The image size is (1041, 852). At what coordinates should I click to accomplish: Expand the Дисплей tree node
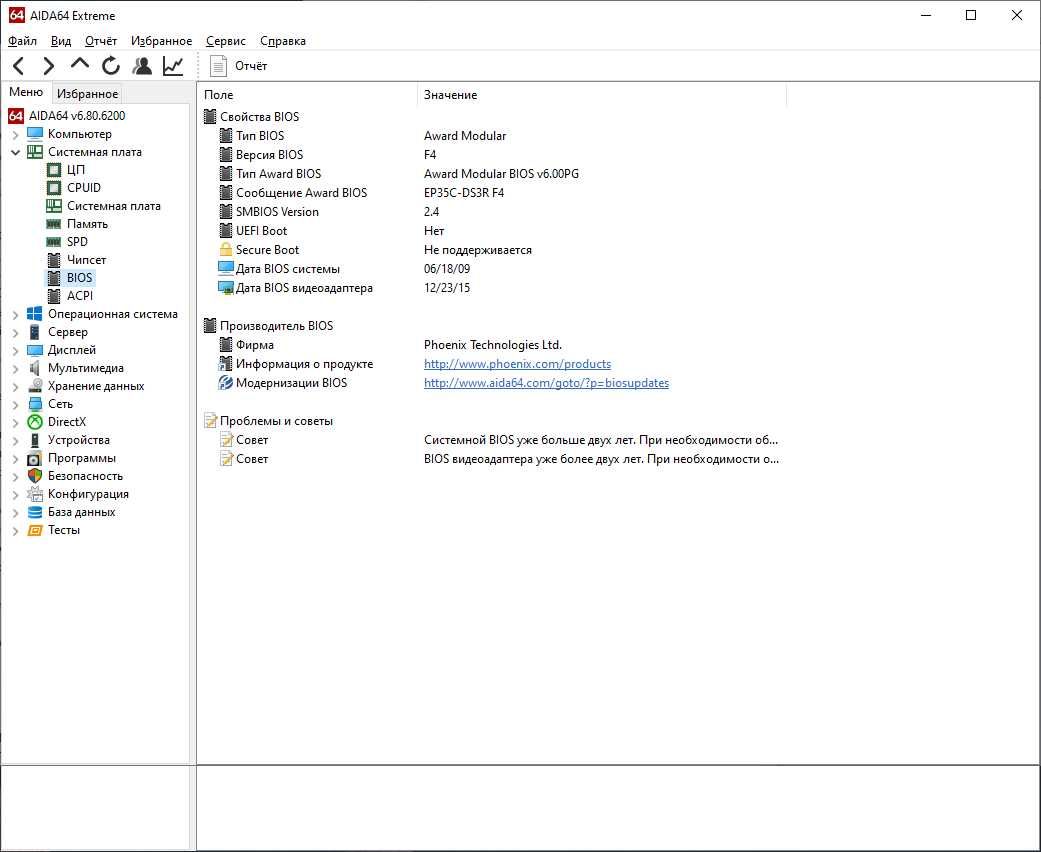click(15, 350)
